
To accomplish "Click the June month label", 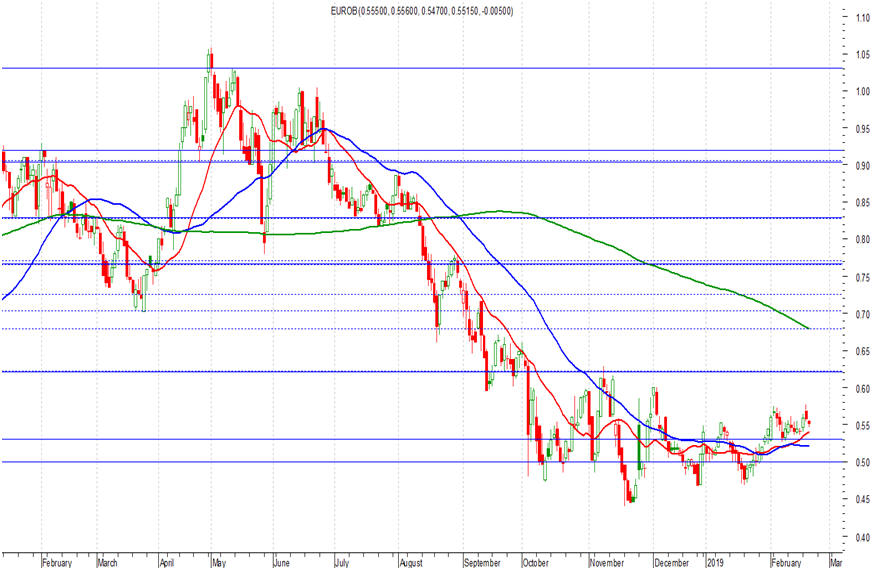I will [281, 563].
